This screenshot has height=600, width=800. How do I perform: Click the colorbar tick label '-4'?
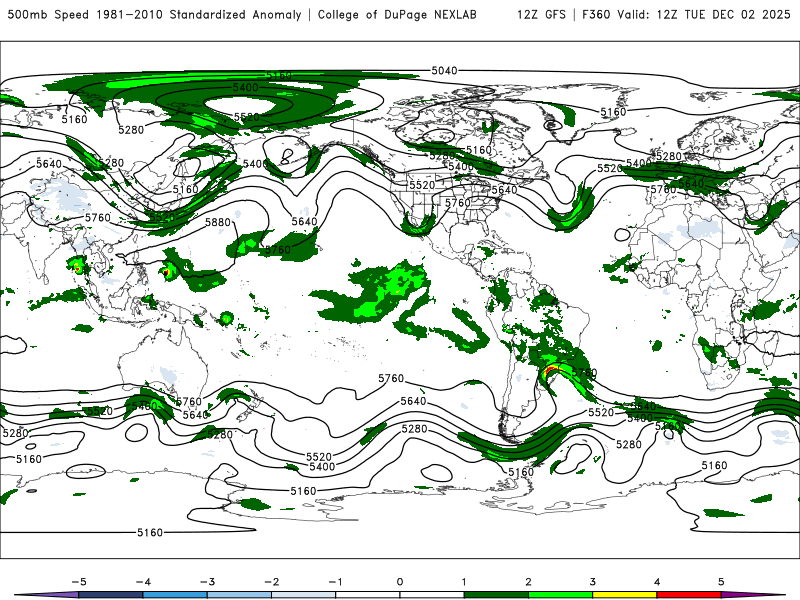point(143,582)
